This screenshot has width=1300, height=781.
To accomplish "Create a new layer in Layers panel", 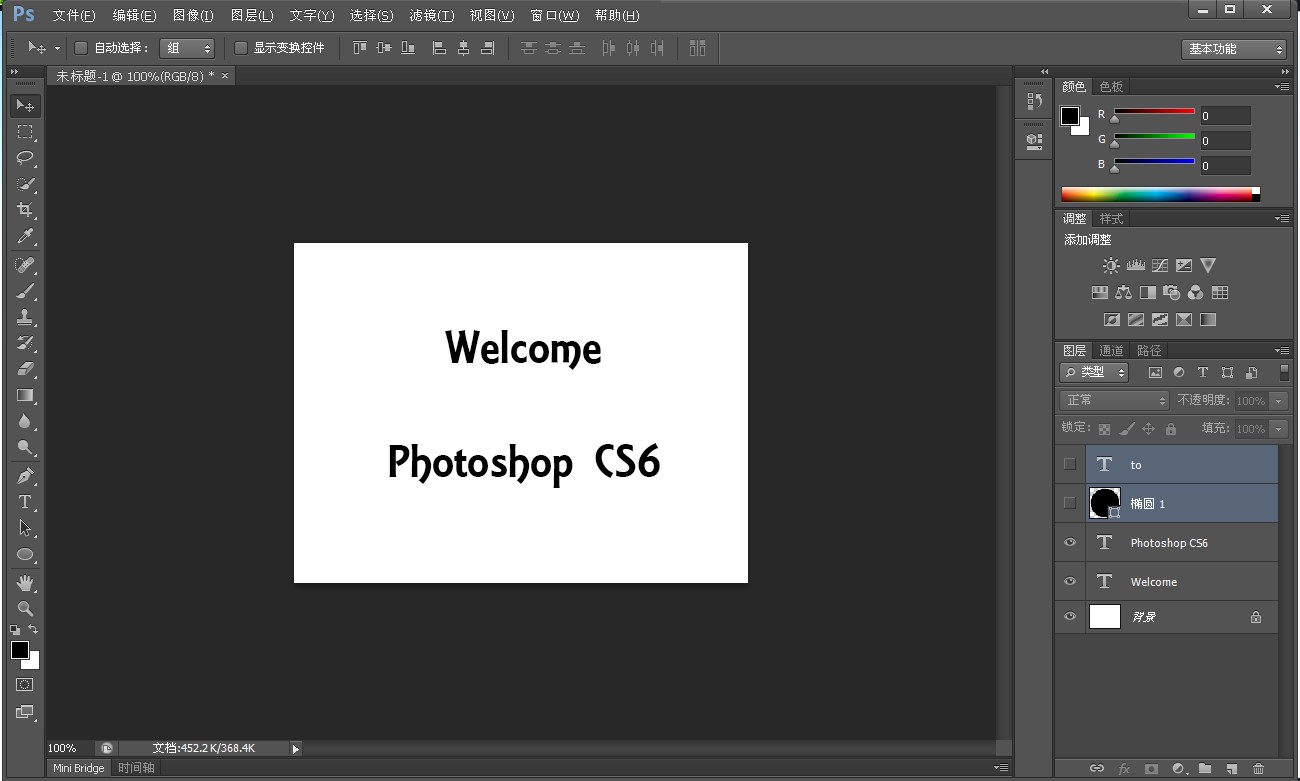I will click(1232, 768).
